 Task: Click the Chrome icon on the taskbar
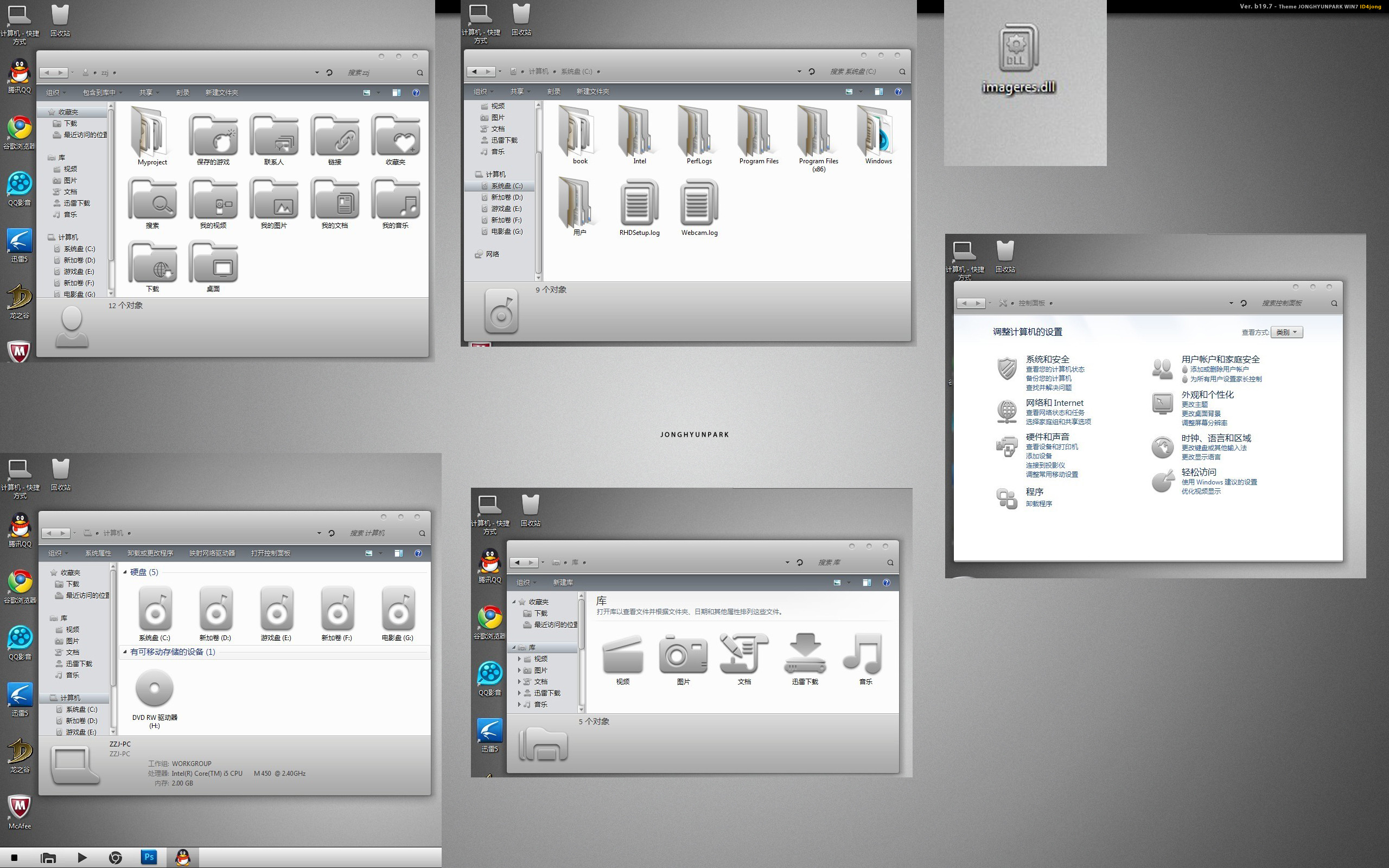click(116, 858)
